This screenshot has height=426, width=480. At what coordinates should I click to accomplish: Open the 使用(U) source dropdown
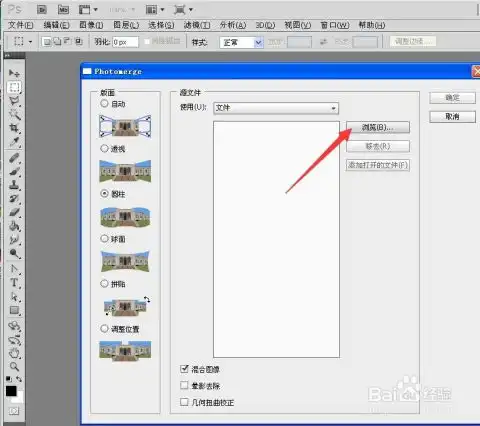pyautogui.click(x=276, y=108)
